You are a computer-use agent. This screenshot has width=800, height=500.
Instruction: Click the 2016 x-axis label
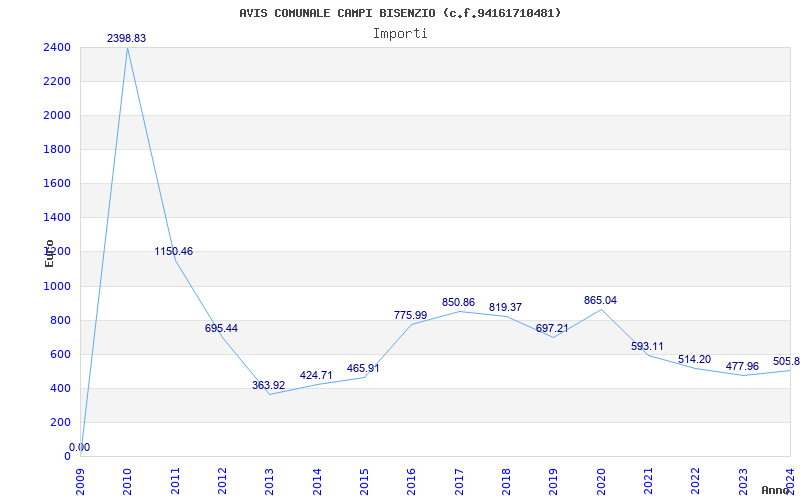coord(411,482)
